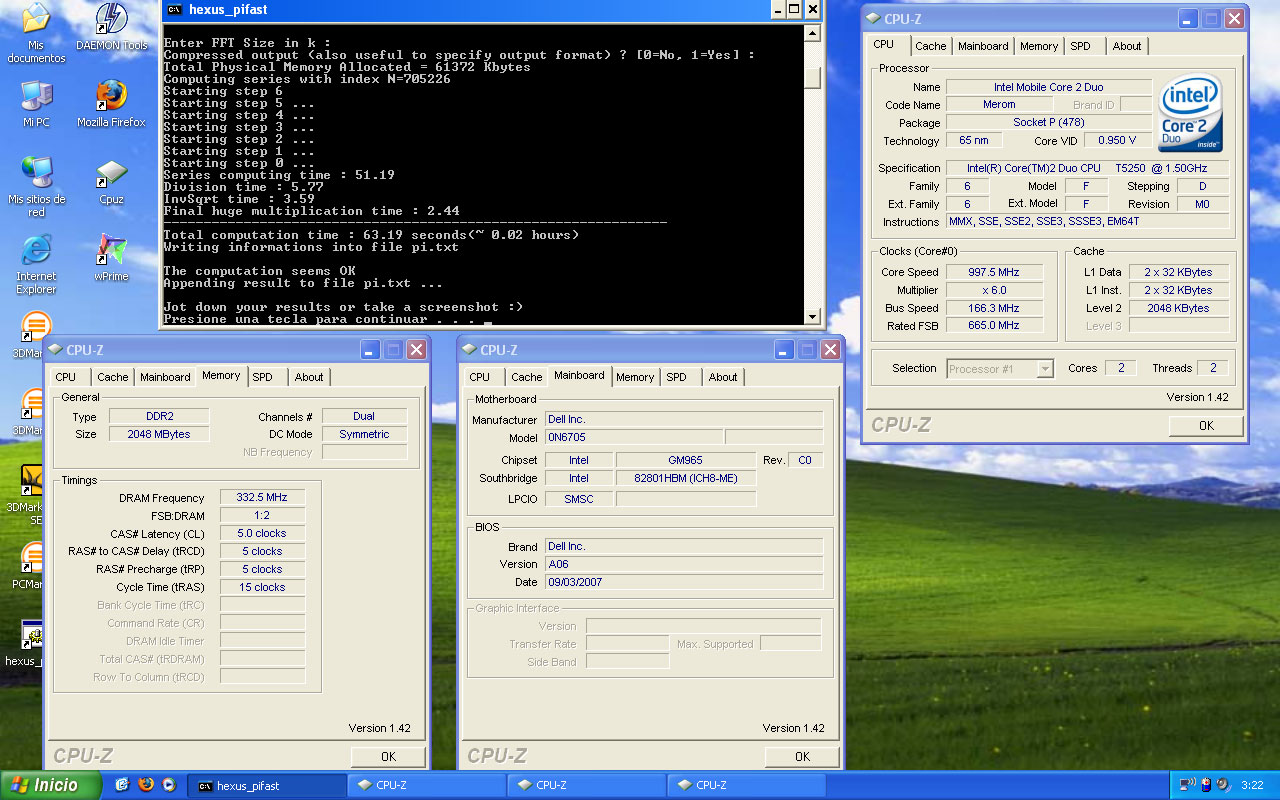The width and height of the screenshot is (1280, 800).
Task: Click motherboard Model 0N6705 field
Action: [633, 438]
